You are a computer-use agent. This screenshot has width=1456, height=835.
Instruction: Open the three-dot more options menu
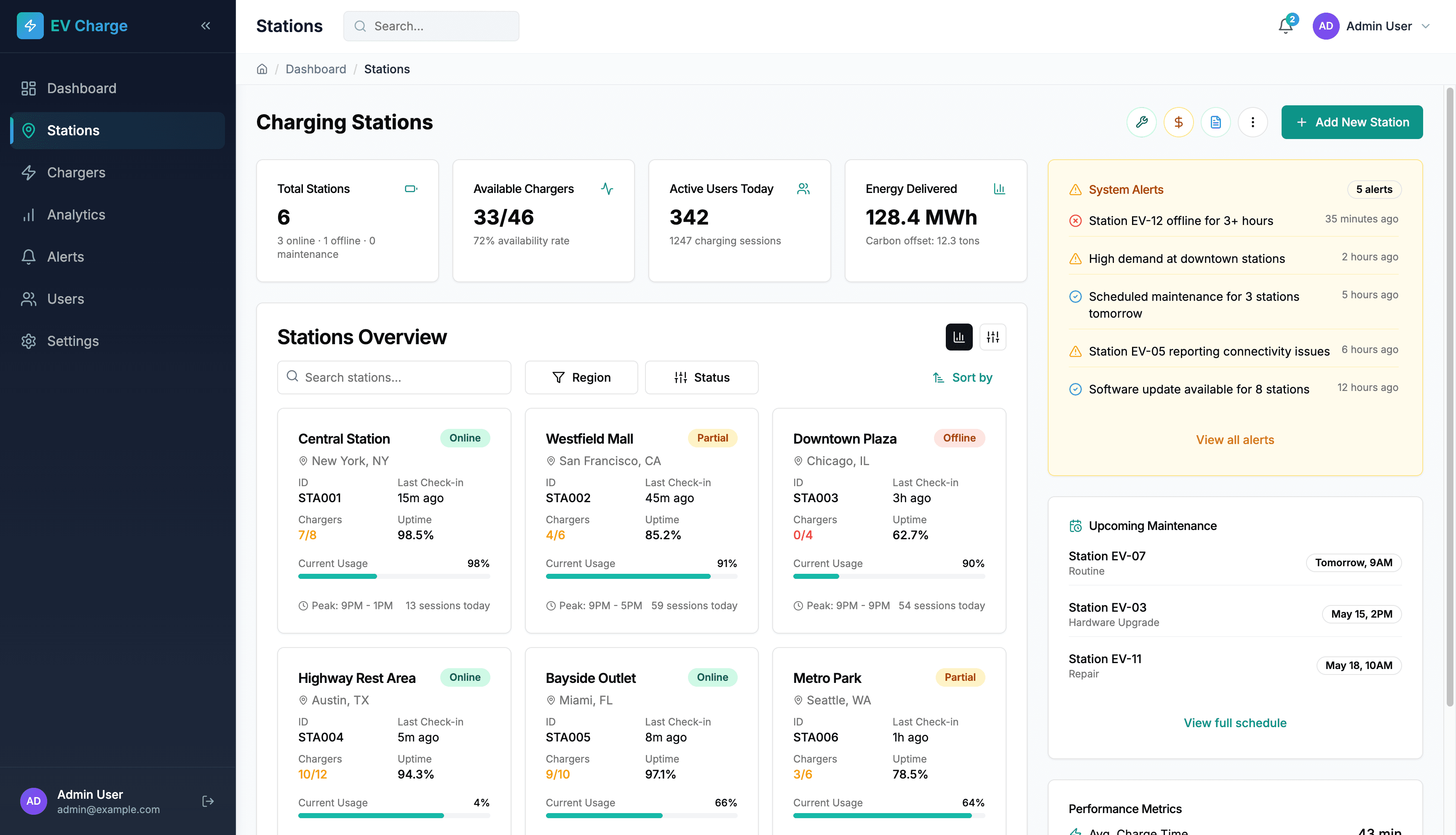(1253, 122)
